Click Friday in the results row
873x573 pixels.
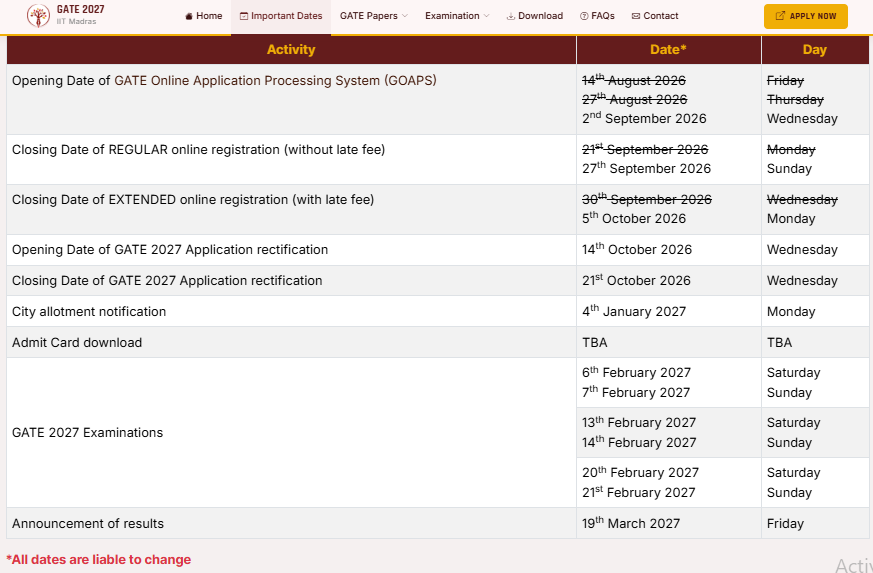coord(785,523)
